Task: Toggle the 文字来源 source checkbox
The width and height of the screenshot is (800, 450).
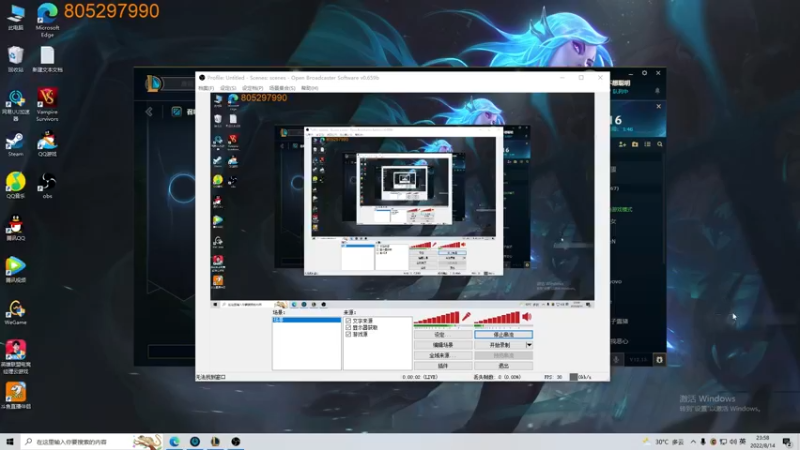Action: pyautogui.click(x=348, y=321)
